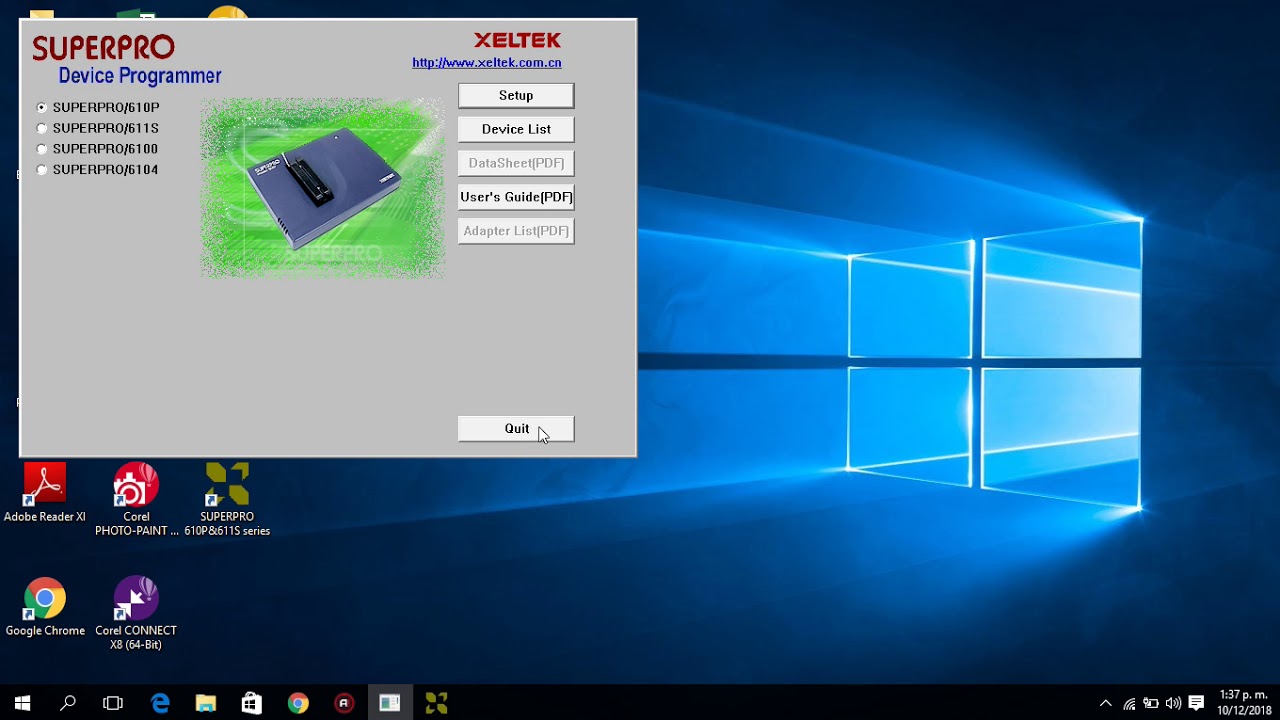Open the User's Guide(PDF)
The width and height of the screenshot is (1280, 720).
[x=516, y=197]
